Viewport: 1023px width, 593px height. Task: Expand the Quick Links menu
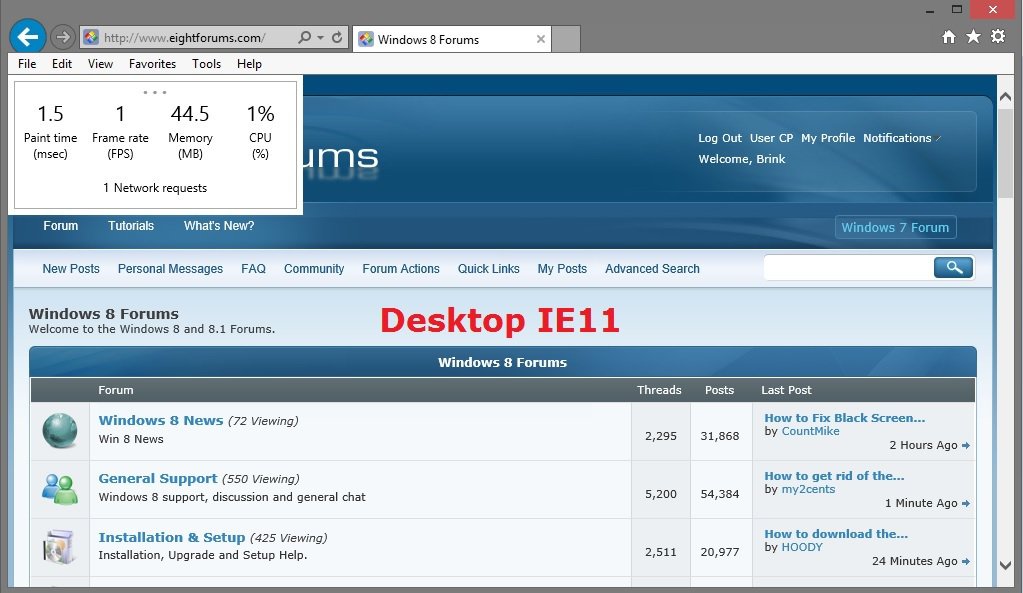(x=488, y=269)
